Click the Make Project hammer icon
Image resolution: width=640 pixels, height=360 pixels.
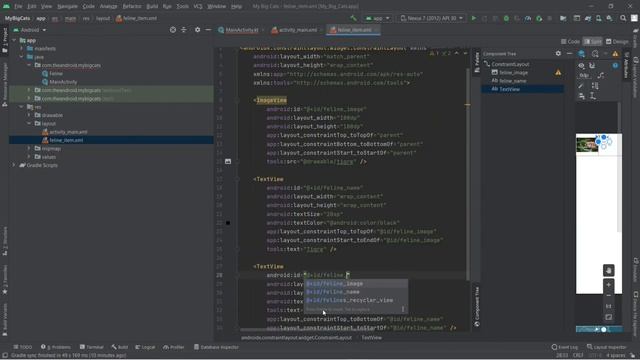tap(353, 18)
